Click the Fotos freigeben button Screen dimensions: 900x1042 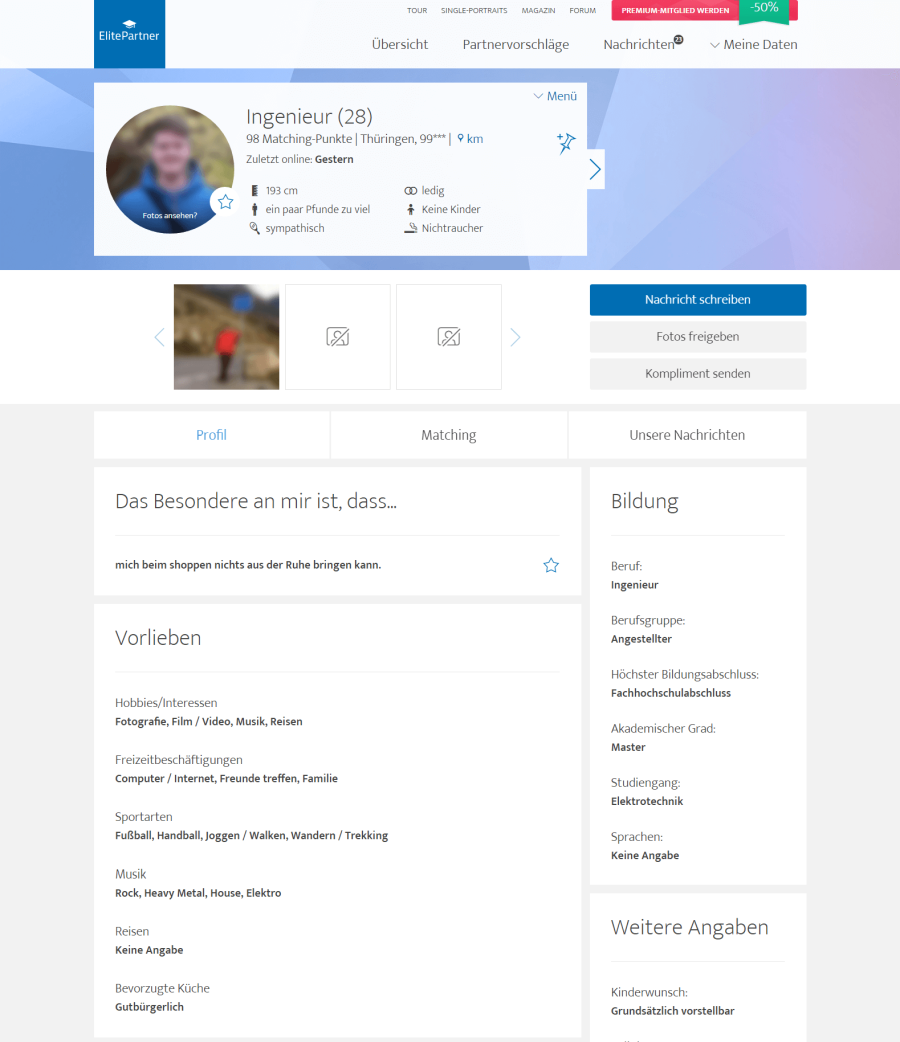[698, 337]
